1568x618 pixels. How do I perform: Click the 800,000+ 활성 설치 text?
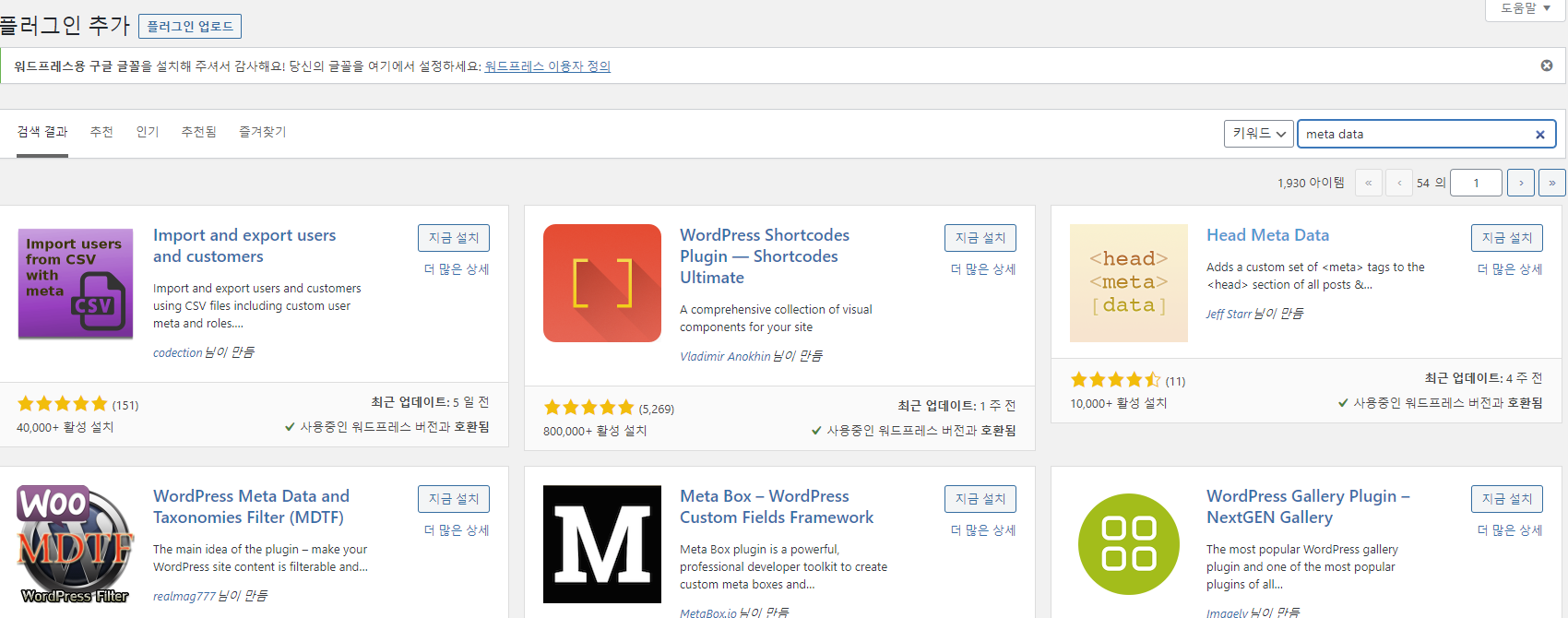point(595,431)
